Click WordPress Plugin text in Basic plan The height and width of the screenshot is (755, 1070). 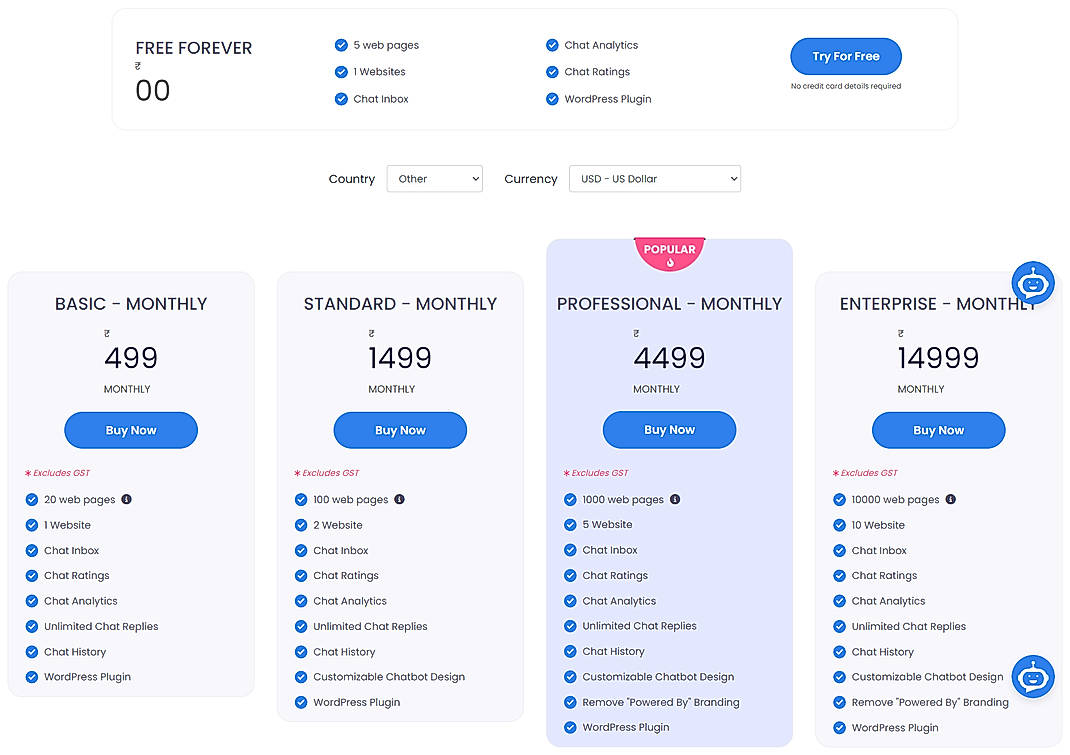click(x=87, y=677)
